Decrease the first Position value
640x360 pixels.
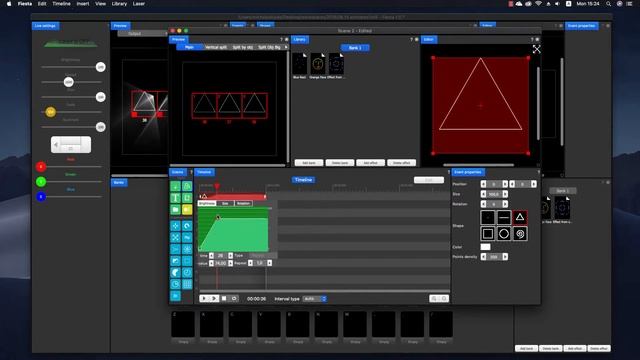(483, 184)
